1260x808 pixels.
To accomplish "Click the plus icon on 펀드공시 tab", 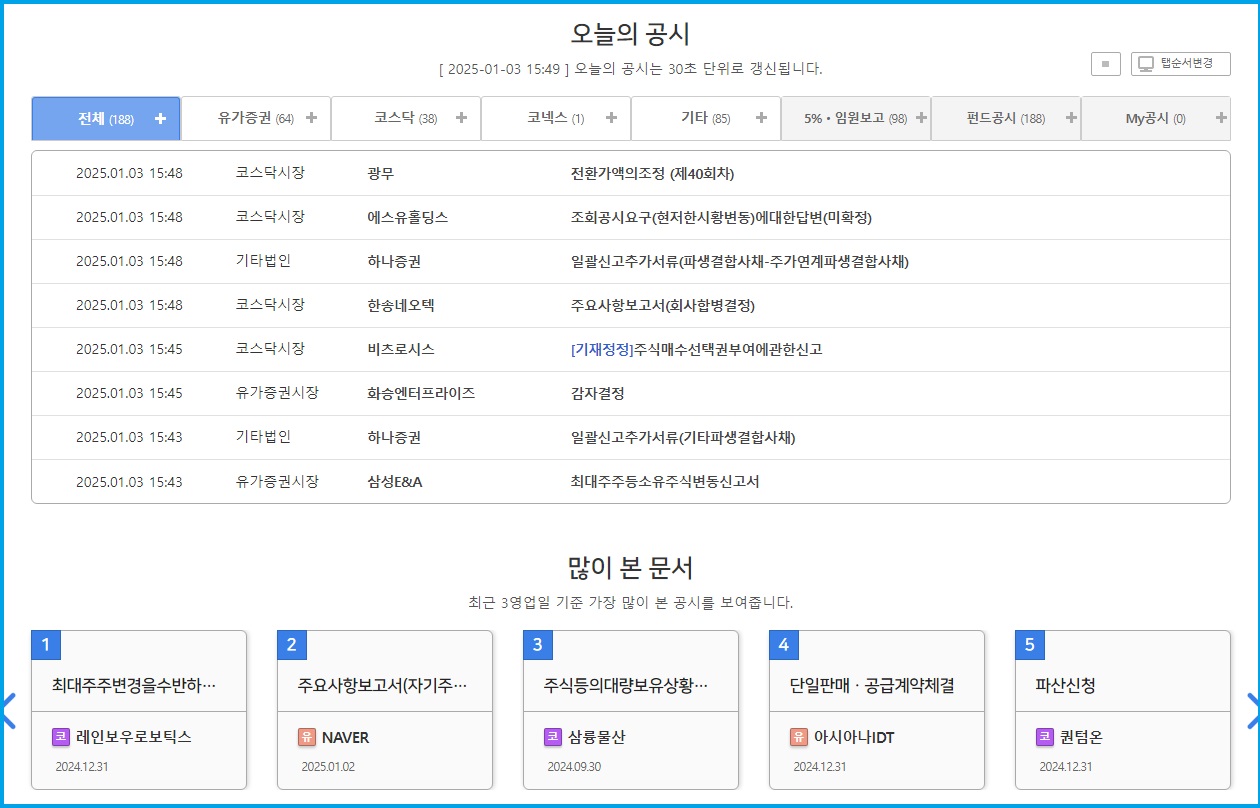I will (1071, 117).
